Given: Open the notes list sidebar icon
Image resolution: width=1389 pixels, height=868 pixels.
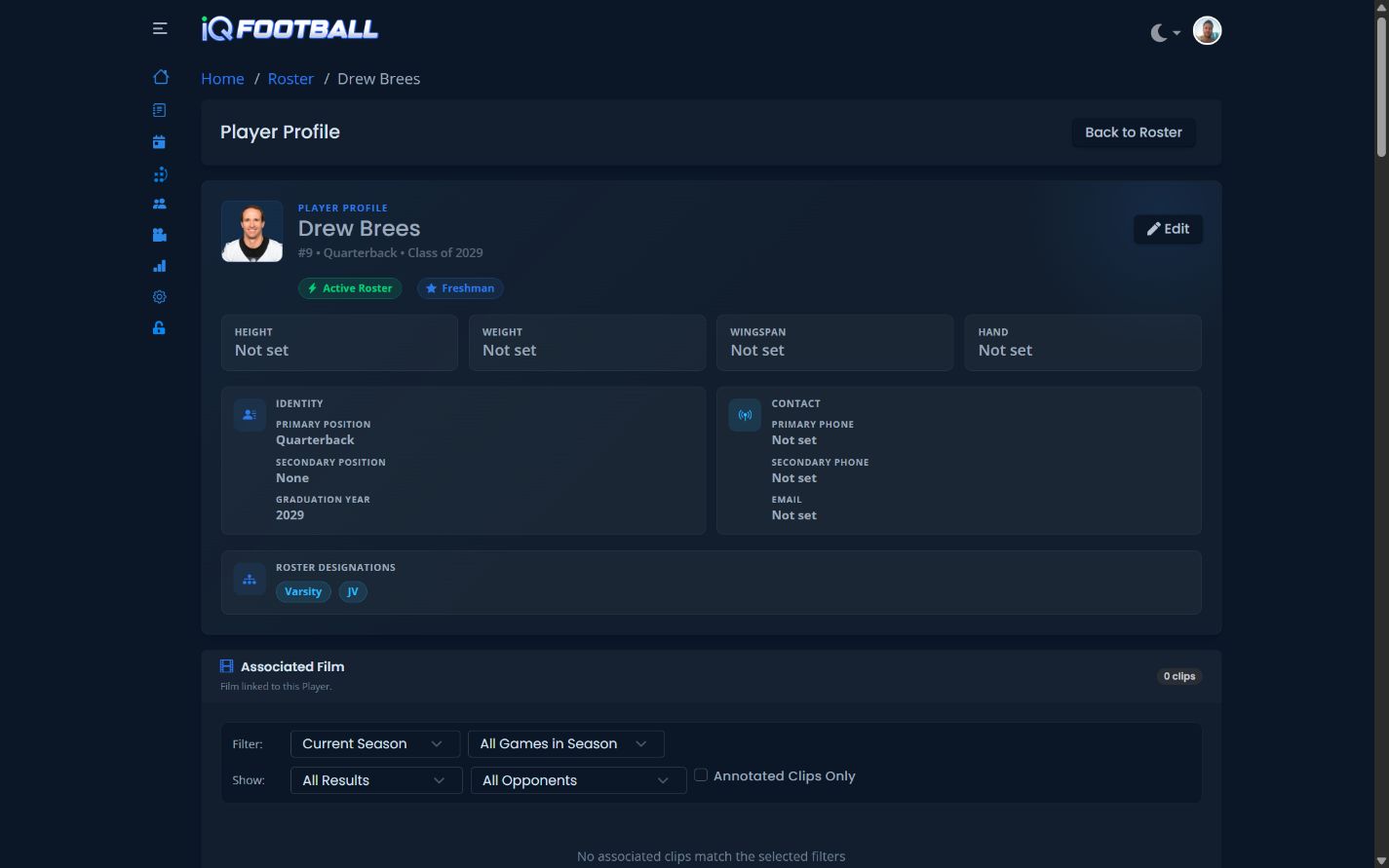Looking at the screenshot, I should 160,110.
